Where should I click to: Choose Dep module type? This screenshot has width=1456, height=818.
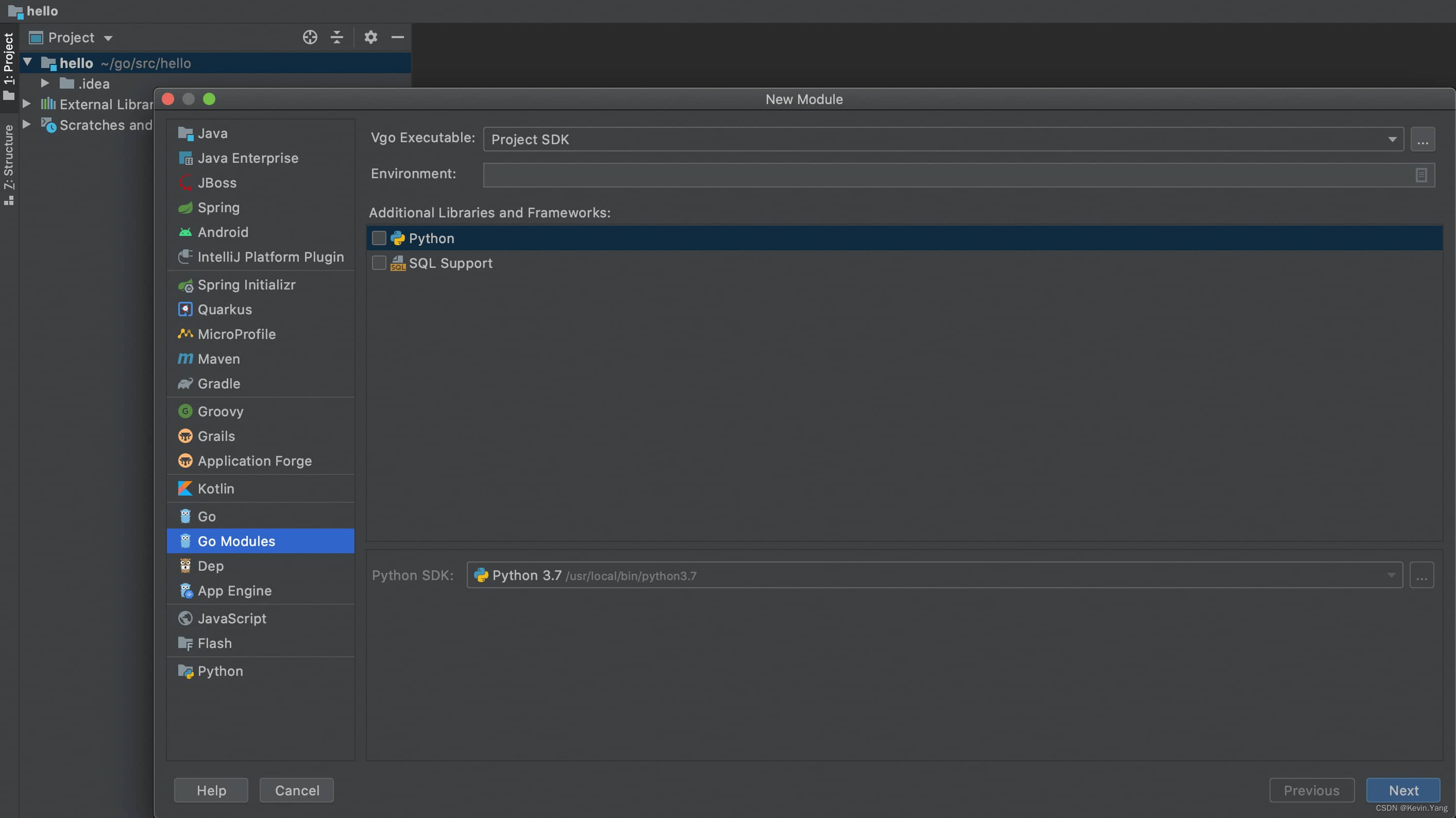[261, 566]
